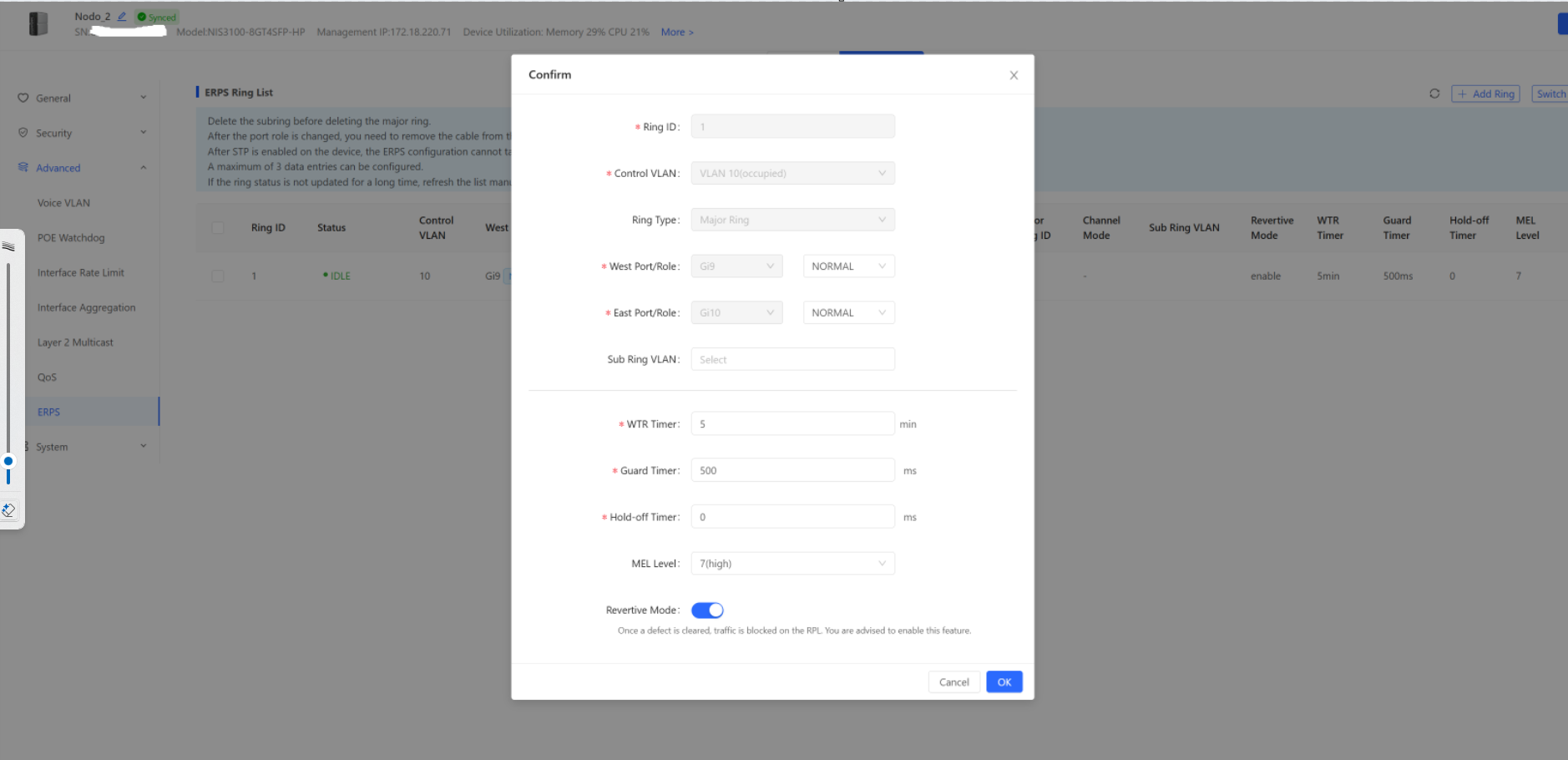Click the General shield icon in sidebar
Screen dimensions: 1568x760
[23, 98]
